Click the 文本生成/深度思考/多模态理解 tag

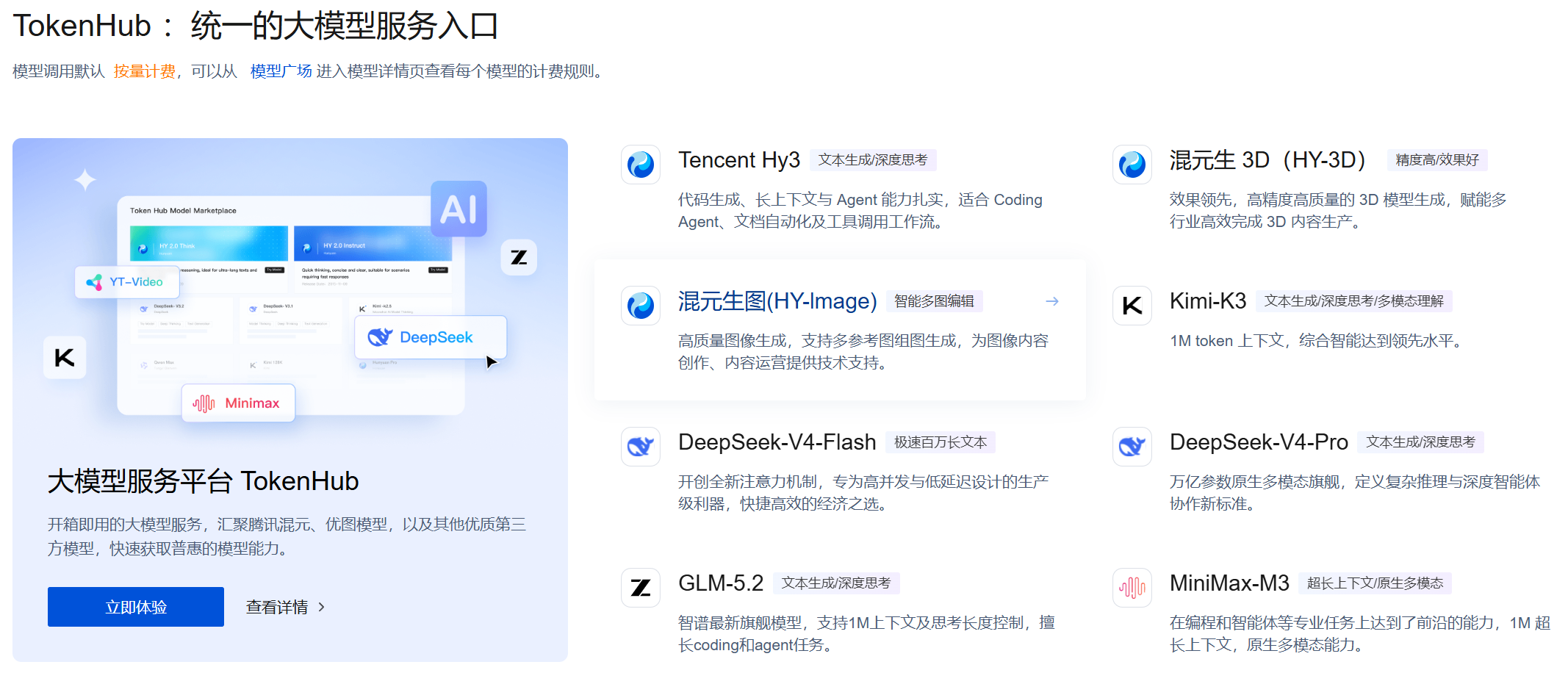1353,301
